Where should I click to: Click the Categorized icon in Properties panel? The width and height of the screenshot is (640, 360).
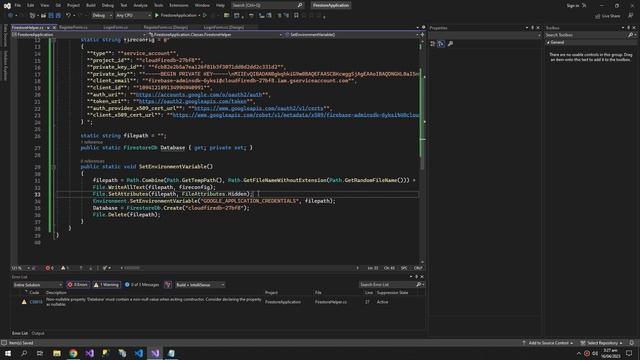point(433,44)
